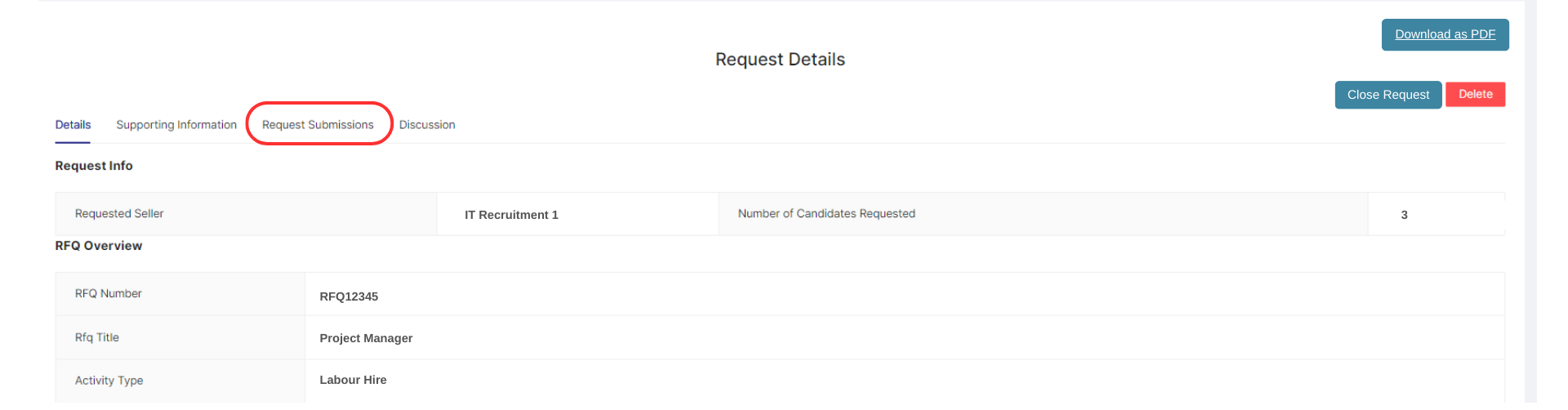
Task: Select the candidates requested value 3
Action: tap(1404, 215)
